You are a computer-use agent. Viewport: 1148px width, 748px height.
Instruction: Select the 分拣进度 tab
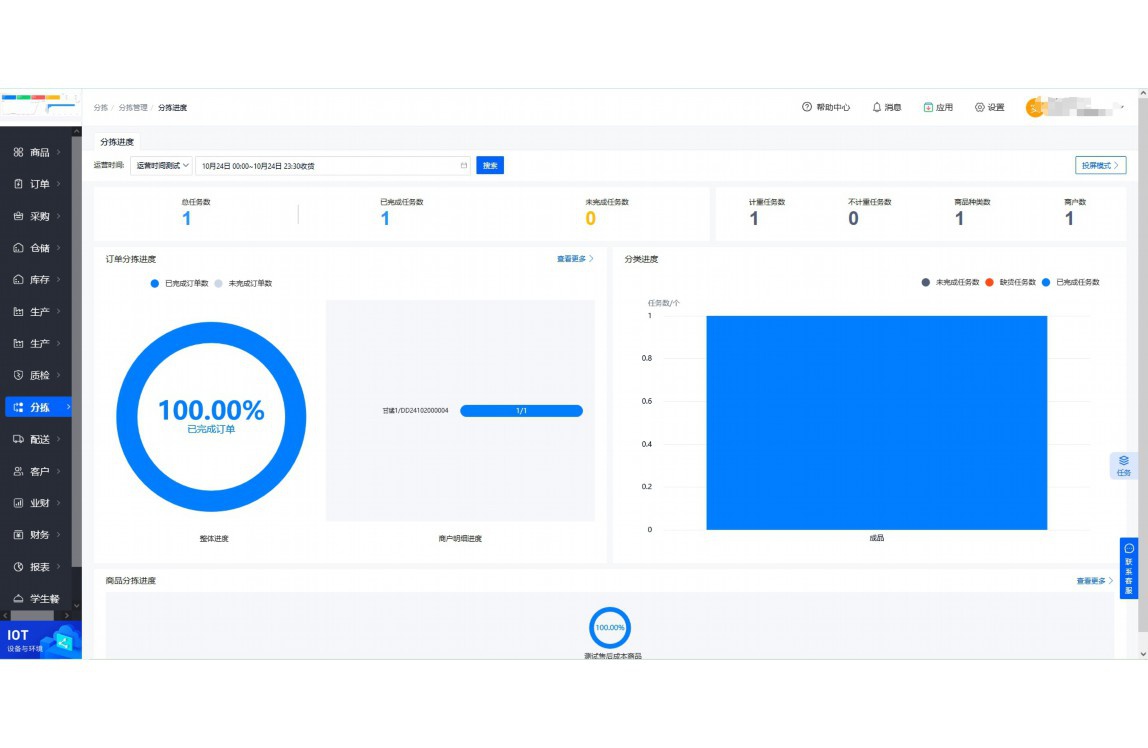pos(117,142)
